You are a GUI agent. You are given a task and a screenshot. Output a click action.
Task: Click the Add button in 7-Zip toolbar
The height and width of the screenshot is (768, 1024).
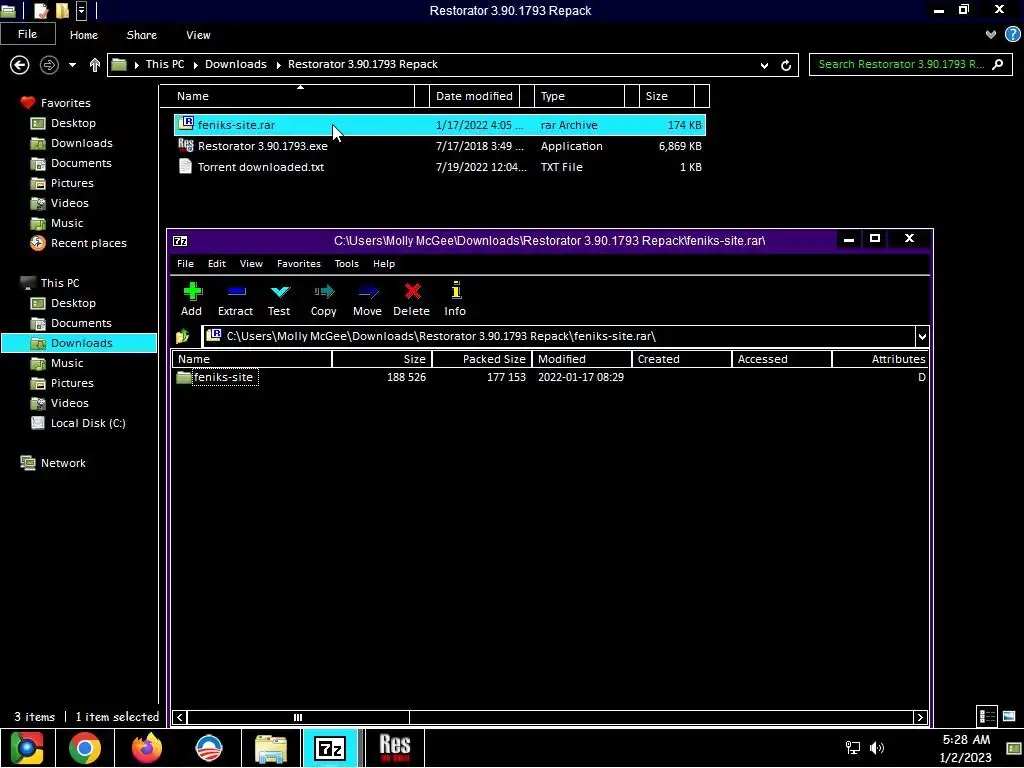pyautogui.click(x=191, y=299)
